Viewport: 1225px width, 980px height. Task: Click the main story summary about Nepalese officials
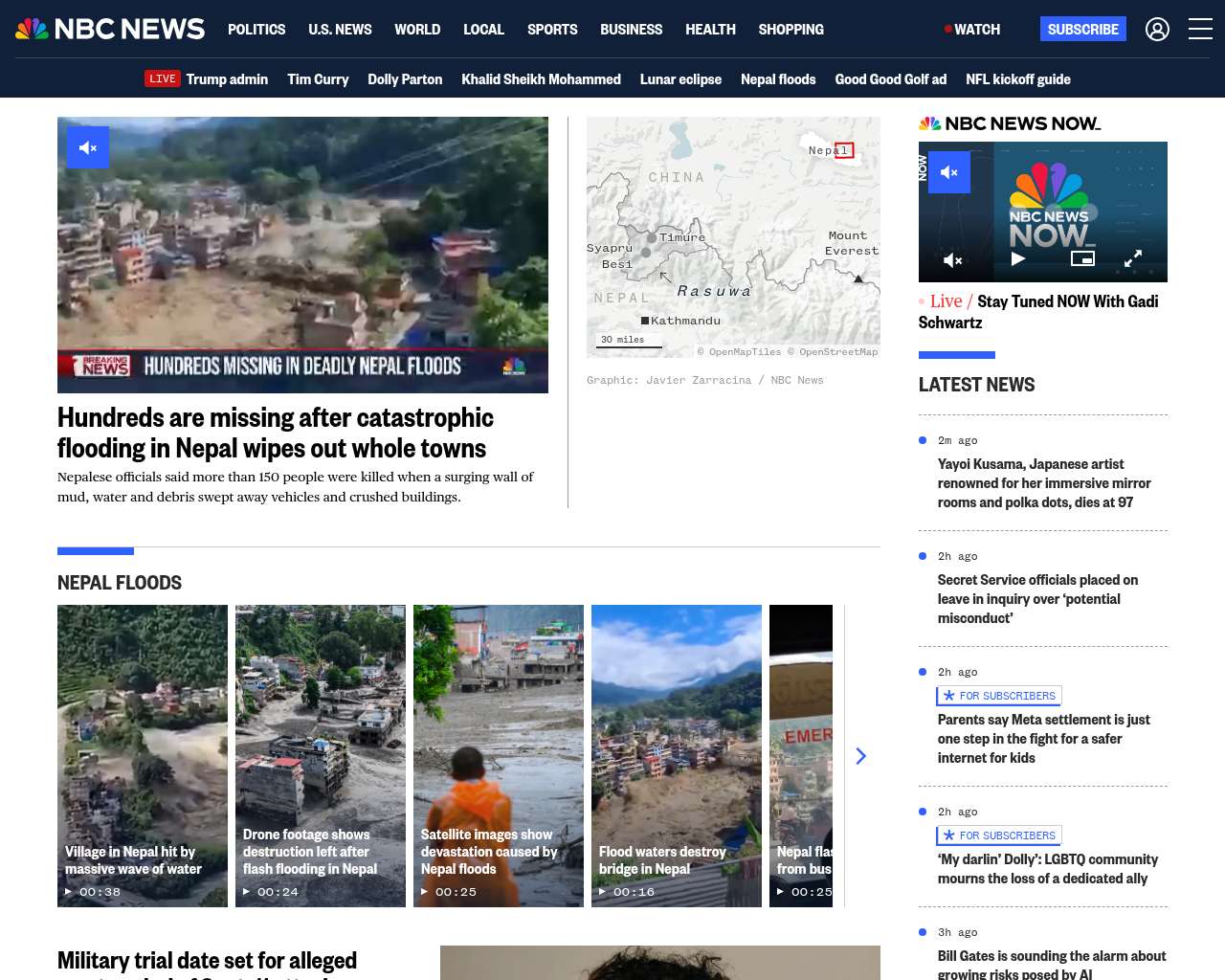(x=296, y=487)
